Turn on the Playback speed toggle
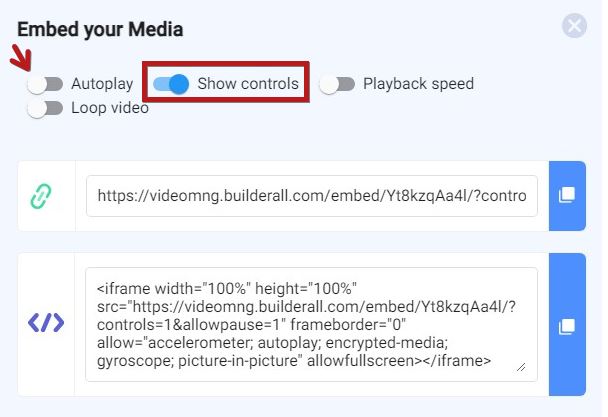 337,84
